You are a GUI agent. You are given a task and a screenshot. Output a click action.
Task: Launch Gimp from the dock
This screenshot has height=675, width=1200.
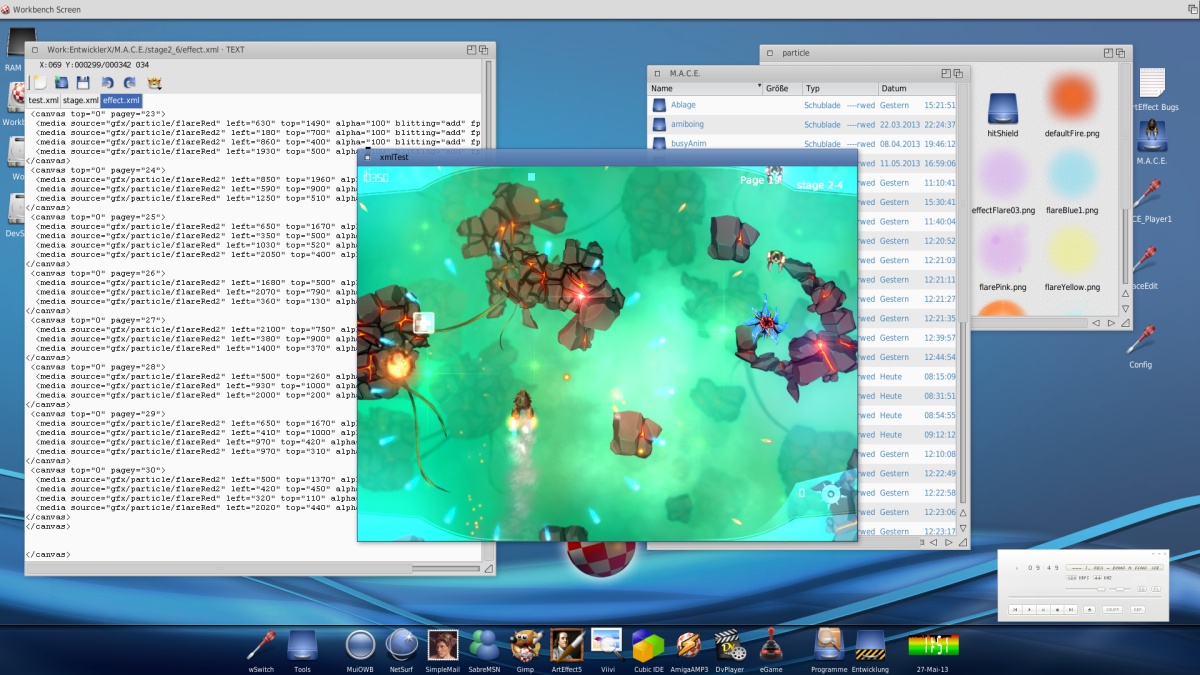pos(526,645)
